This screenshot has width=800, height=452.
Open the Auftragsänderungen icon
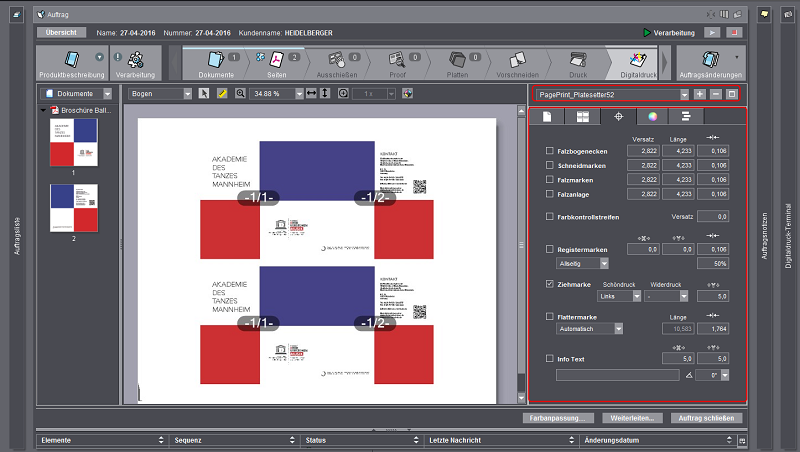(709, 59)
